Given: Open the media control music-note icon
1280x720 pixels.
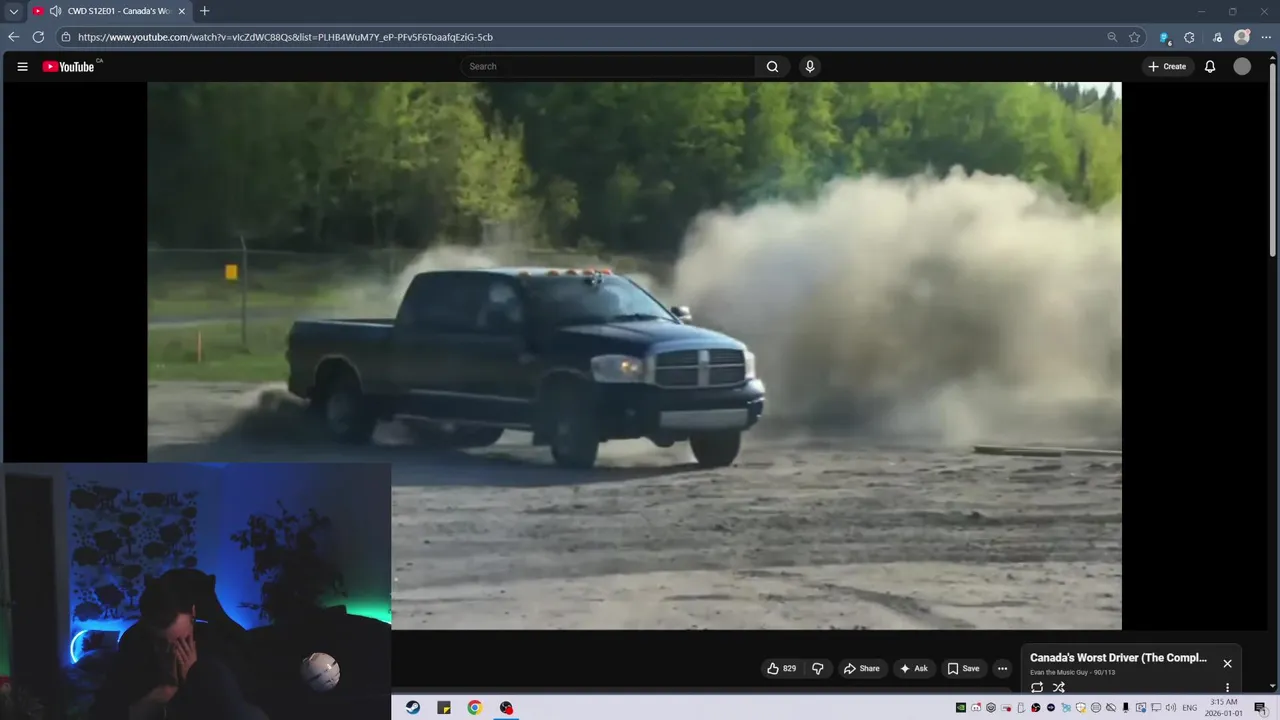Looking at the screenshot, I should coord(1217,37).
